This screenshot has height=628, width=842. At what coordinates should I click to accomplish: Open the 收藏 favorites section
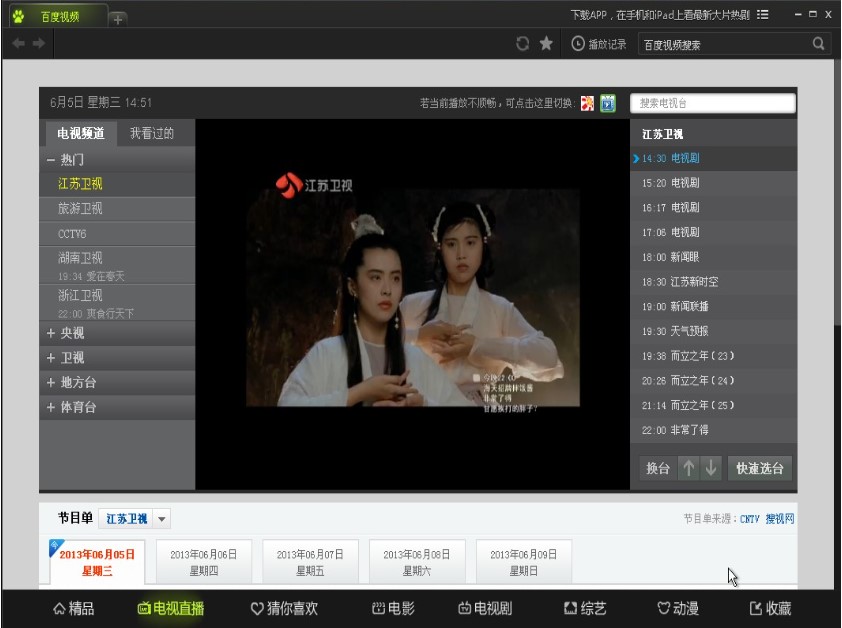pos(771,609)
